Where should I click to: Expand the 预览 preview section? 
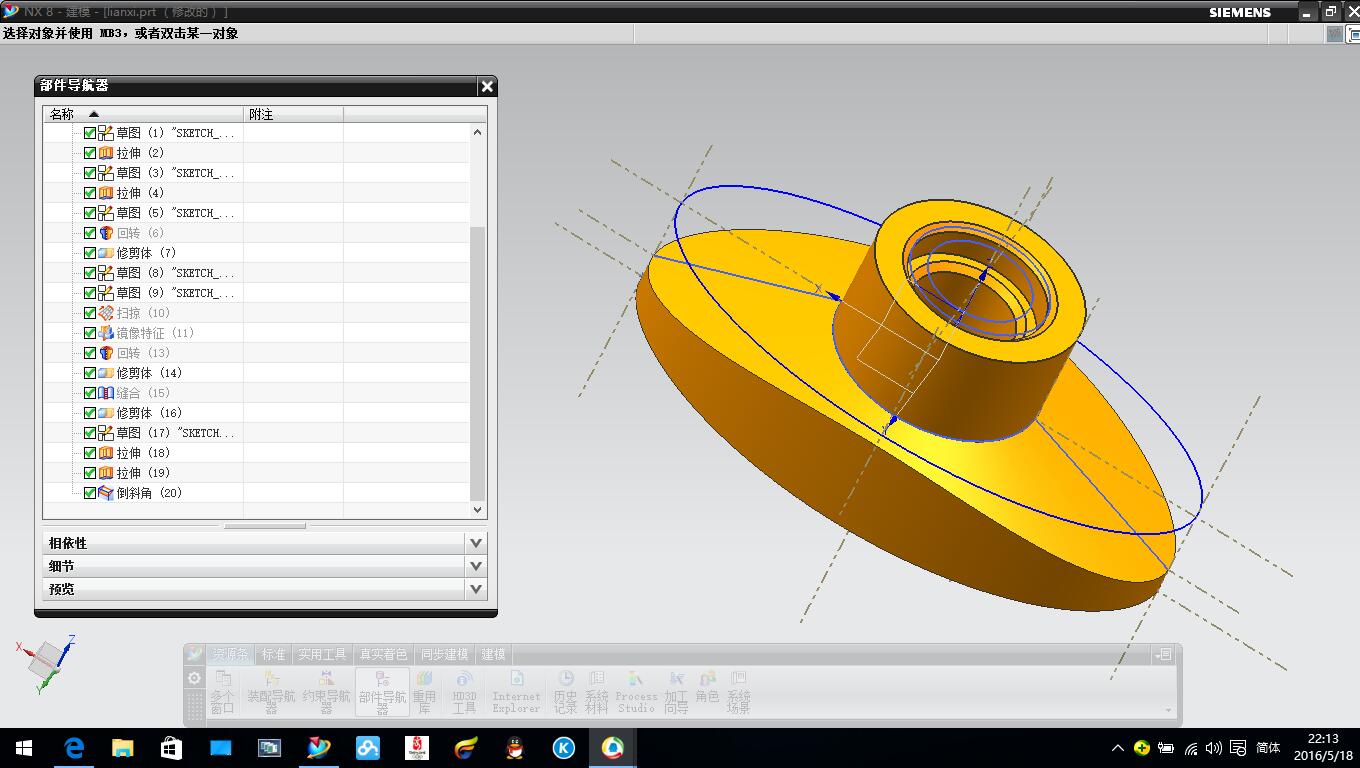pyautogui.click(x=476, y=589)
